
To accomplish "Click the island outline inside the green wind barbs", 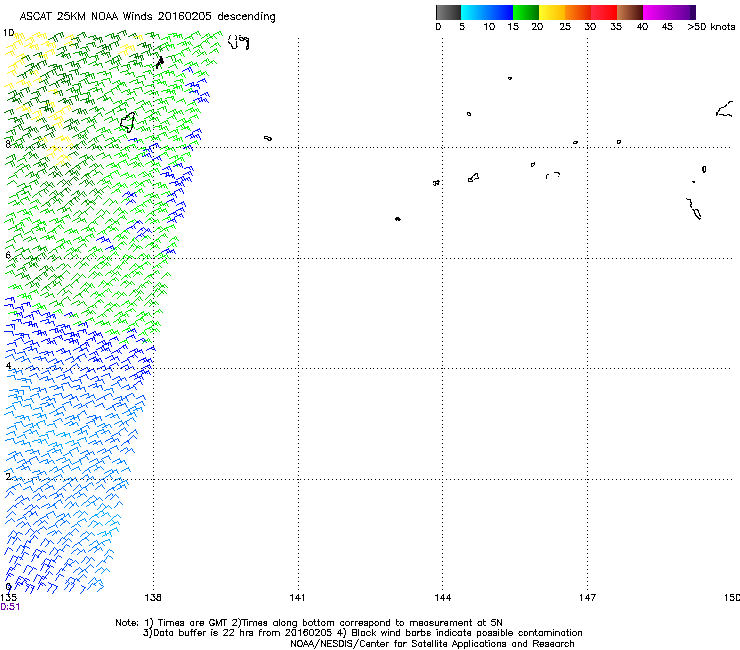I will point(127,122).
